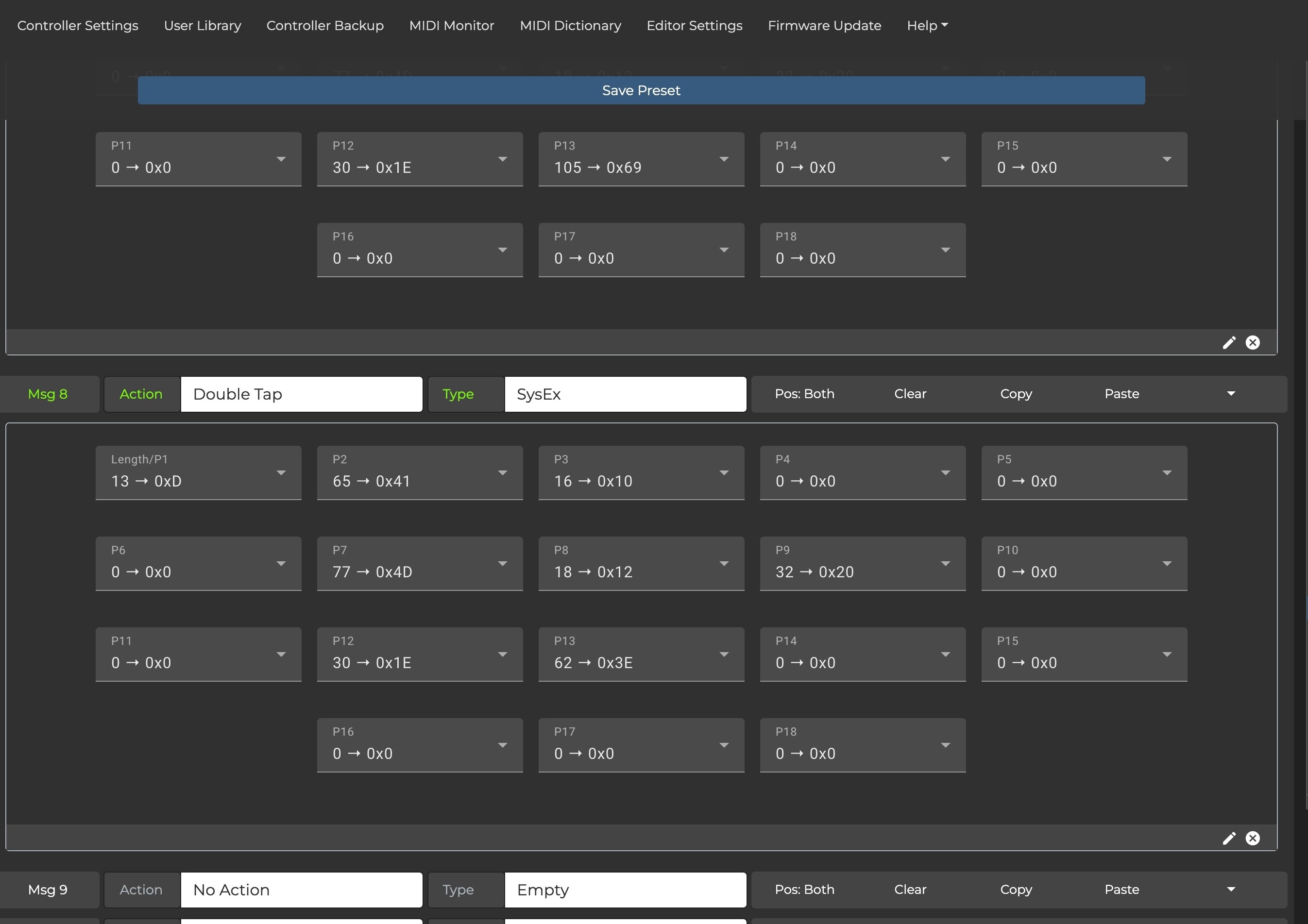
Task: Toggle Pos: Both for Msg 9
Action: [804, 889]
